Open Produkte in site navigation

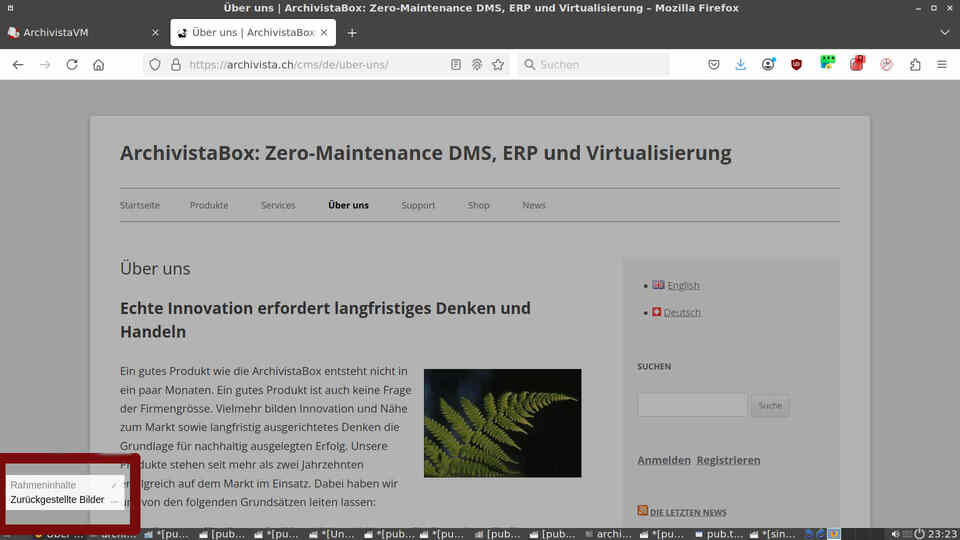pos(209,205)
